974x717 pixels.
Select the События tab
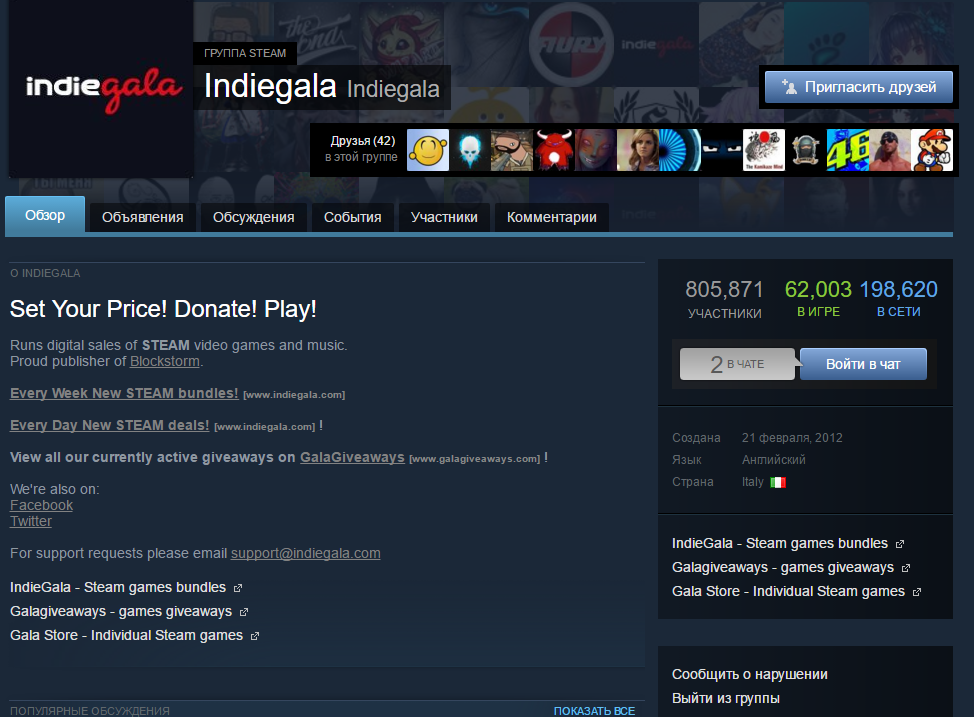pos(353,217)
